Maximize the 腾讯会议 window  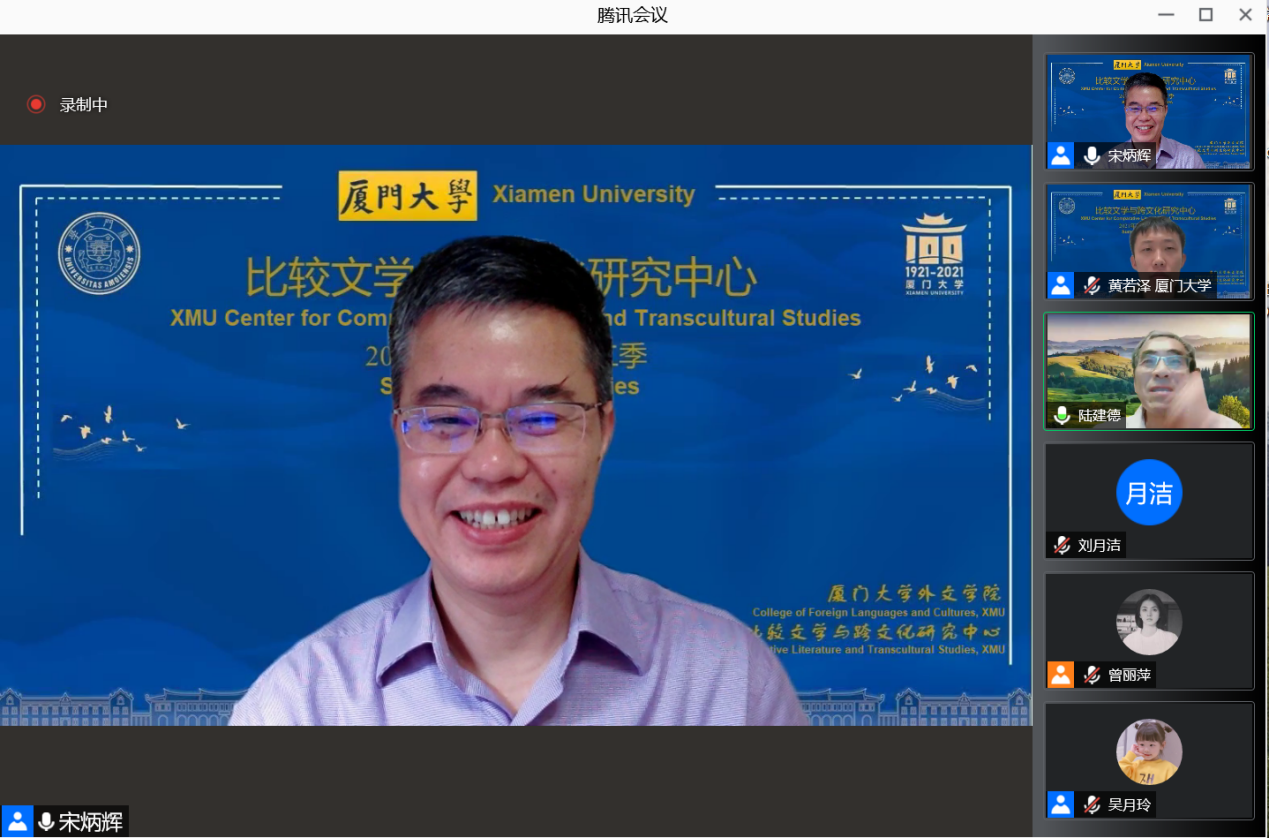pyautogui.click(x=1206, y=15)
